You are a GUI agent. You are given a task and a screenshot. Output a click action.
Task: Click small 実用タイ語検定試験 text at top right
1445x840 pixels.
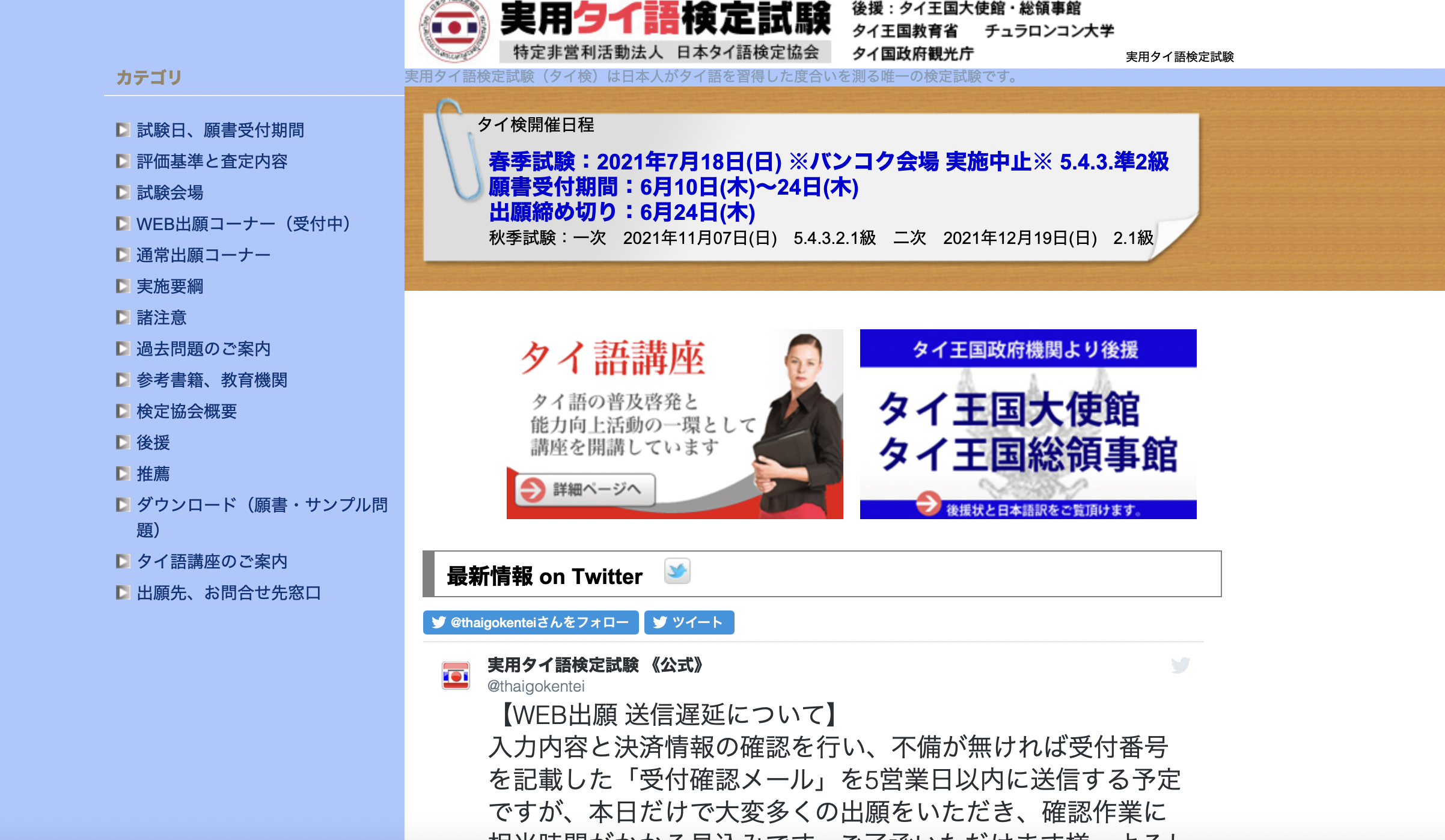[x=1179, y=56]
